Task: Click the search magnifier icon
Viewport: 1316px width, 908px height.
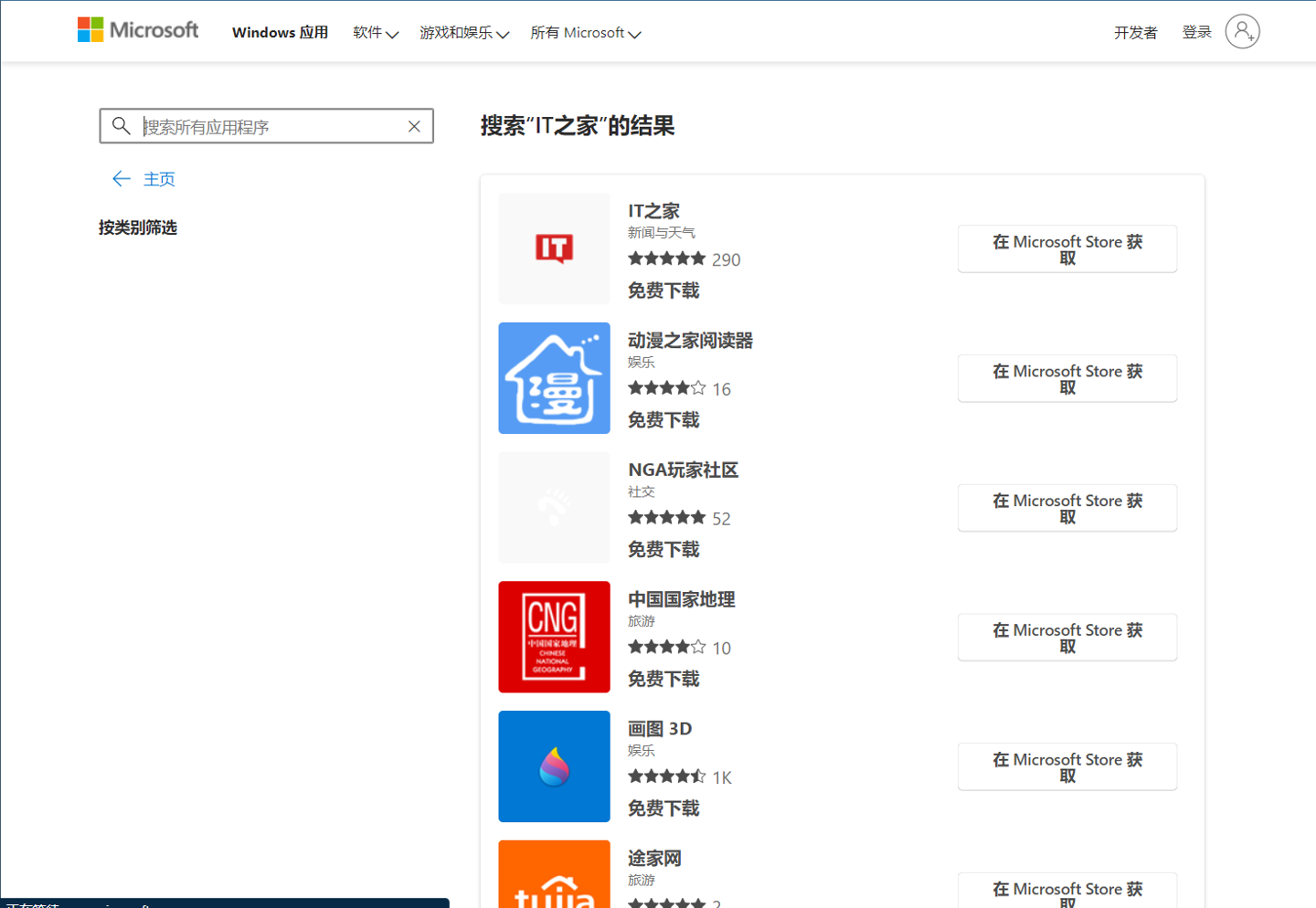Action: (x=121, y=126)
